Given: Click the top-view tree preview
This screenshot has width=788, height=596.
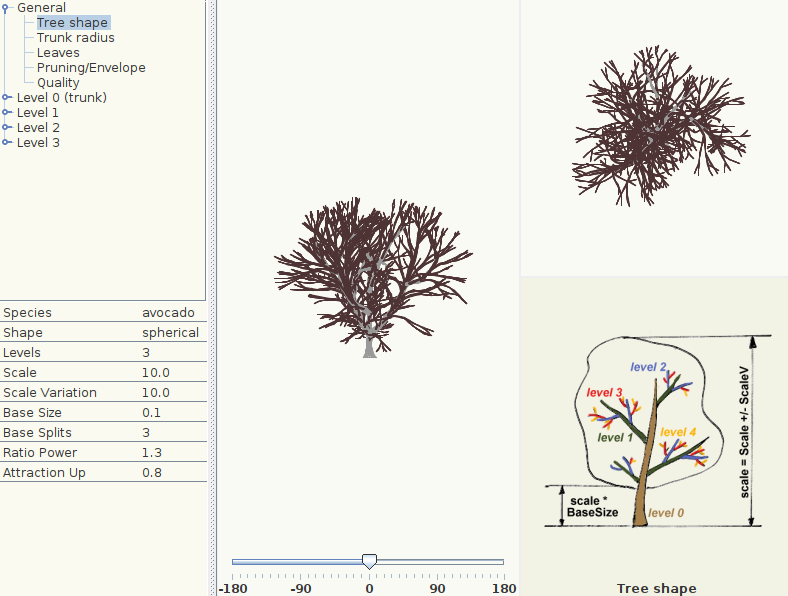Looking at the screenshot, I should pos(660,126).
